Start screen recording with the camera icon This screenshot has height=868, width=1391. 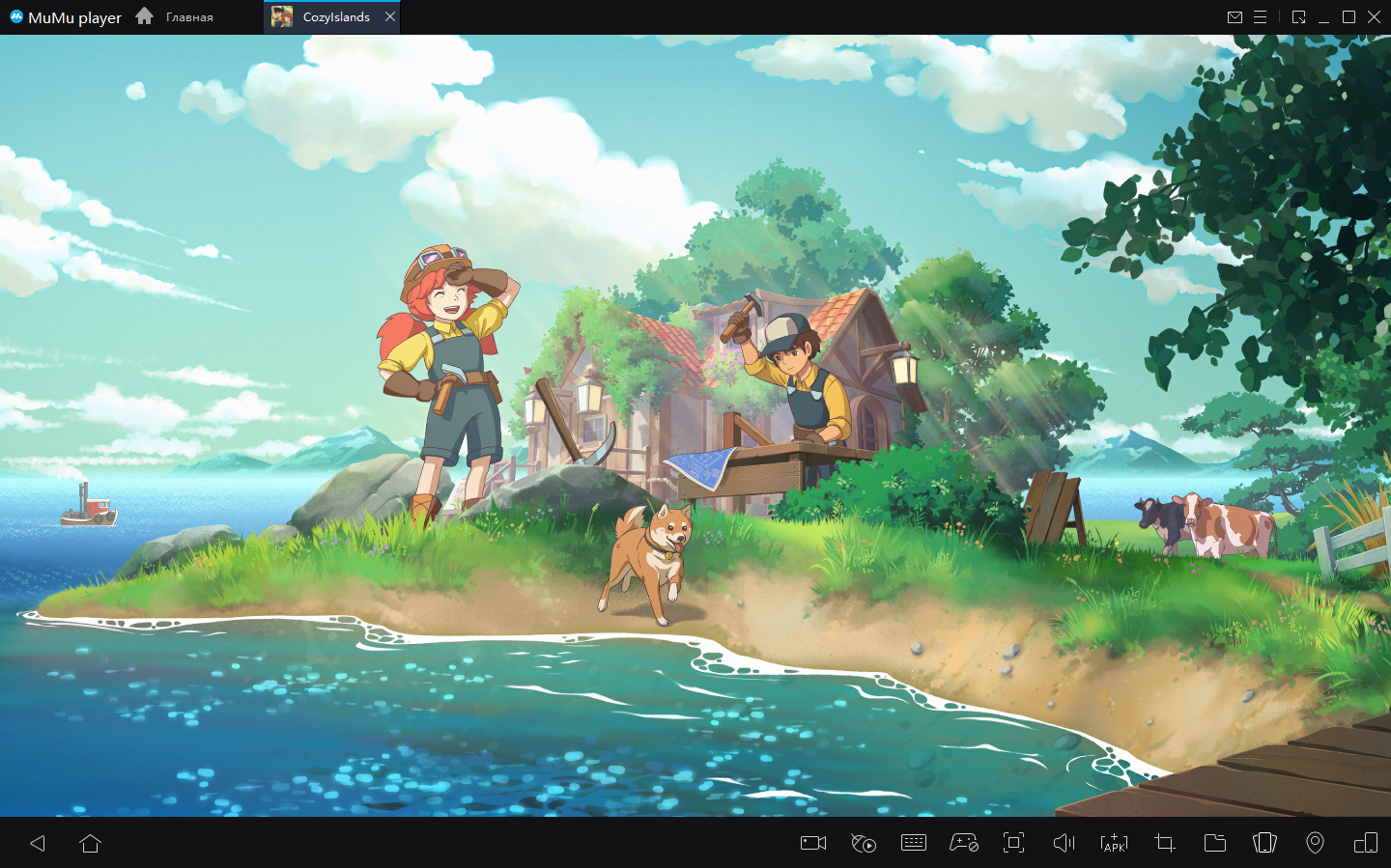[x=813, y=843]
